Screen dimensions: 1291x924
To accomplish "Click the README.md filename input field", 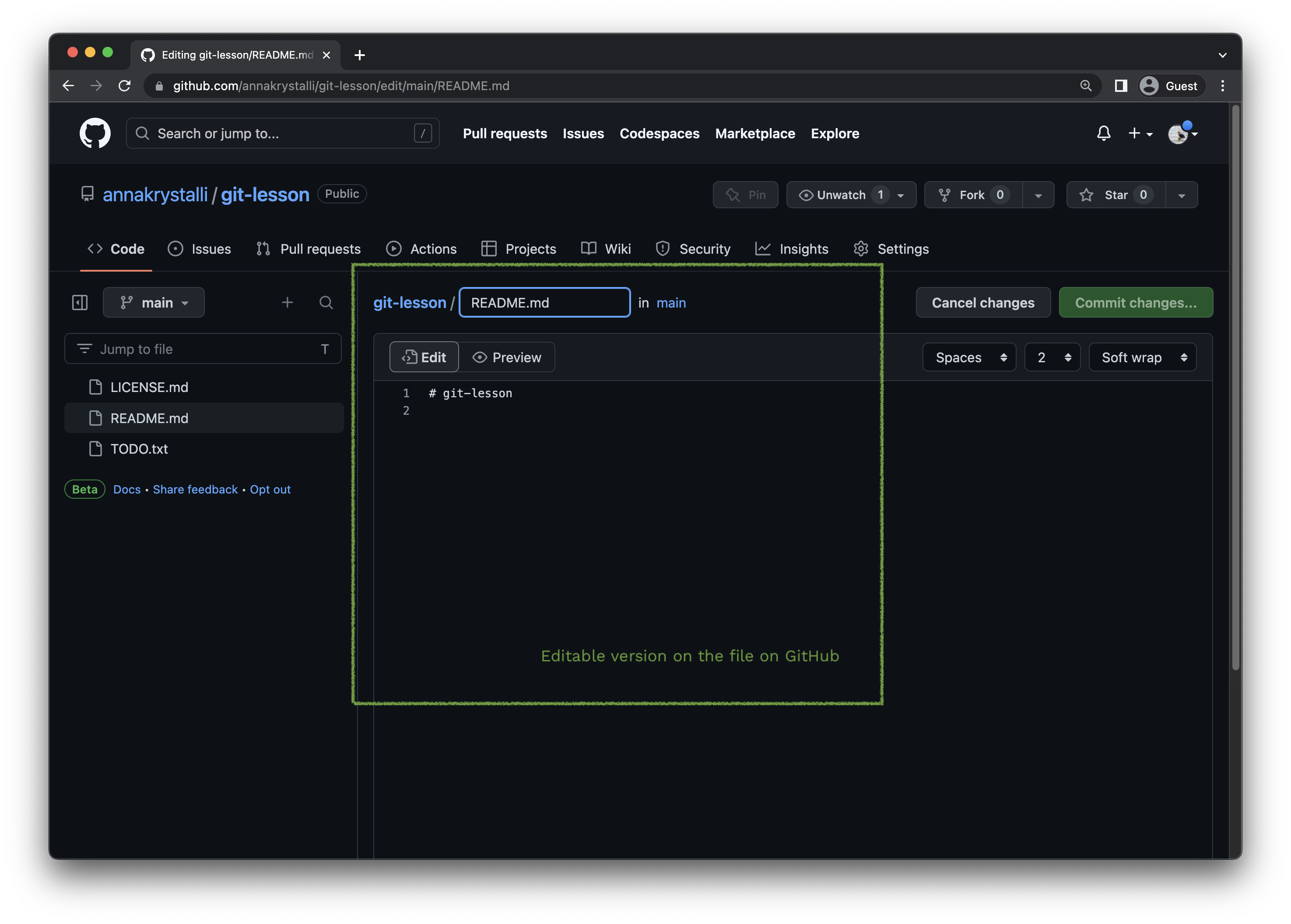I will coord(544,302).
